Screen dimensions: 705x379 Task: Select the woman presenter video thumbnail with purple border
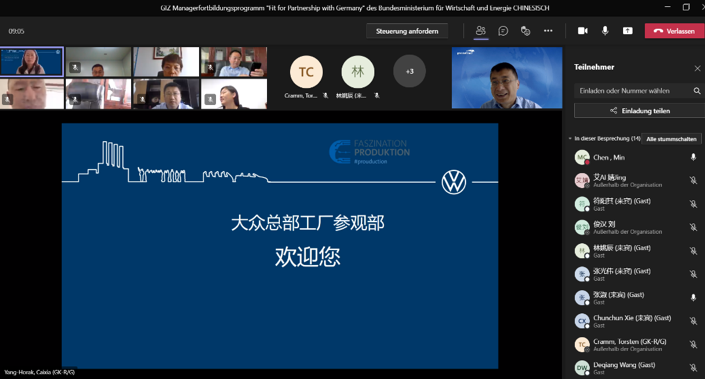pyautogui.click(x=31, y=62)
